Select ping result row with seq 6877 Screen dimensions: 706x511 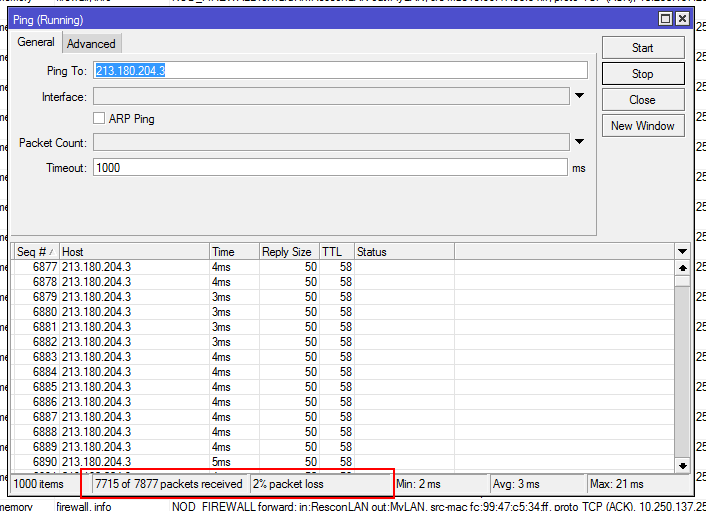click(x=344, y=267)
